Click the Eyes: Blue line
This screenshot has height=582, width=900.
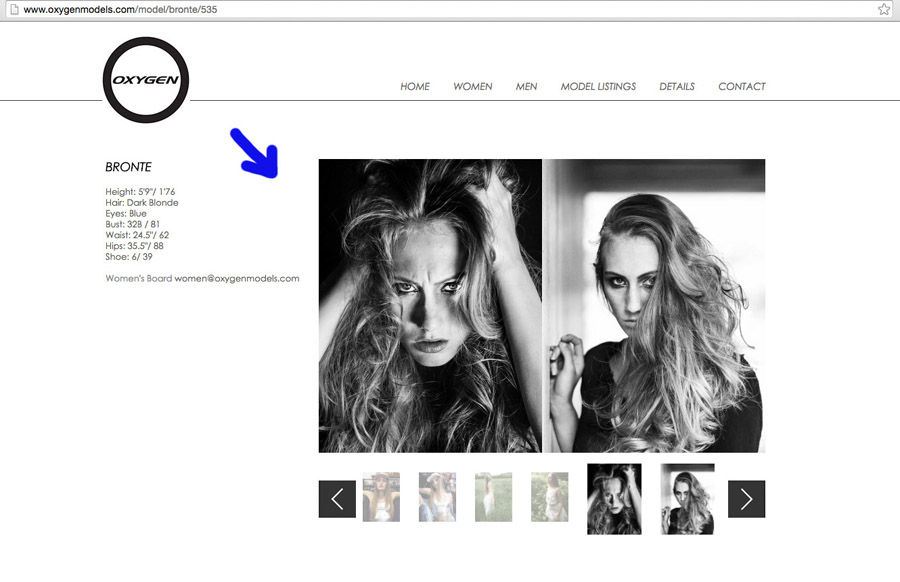point(126,214)
